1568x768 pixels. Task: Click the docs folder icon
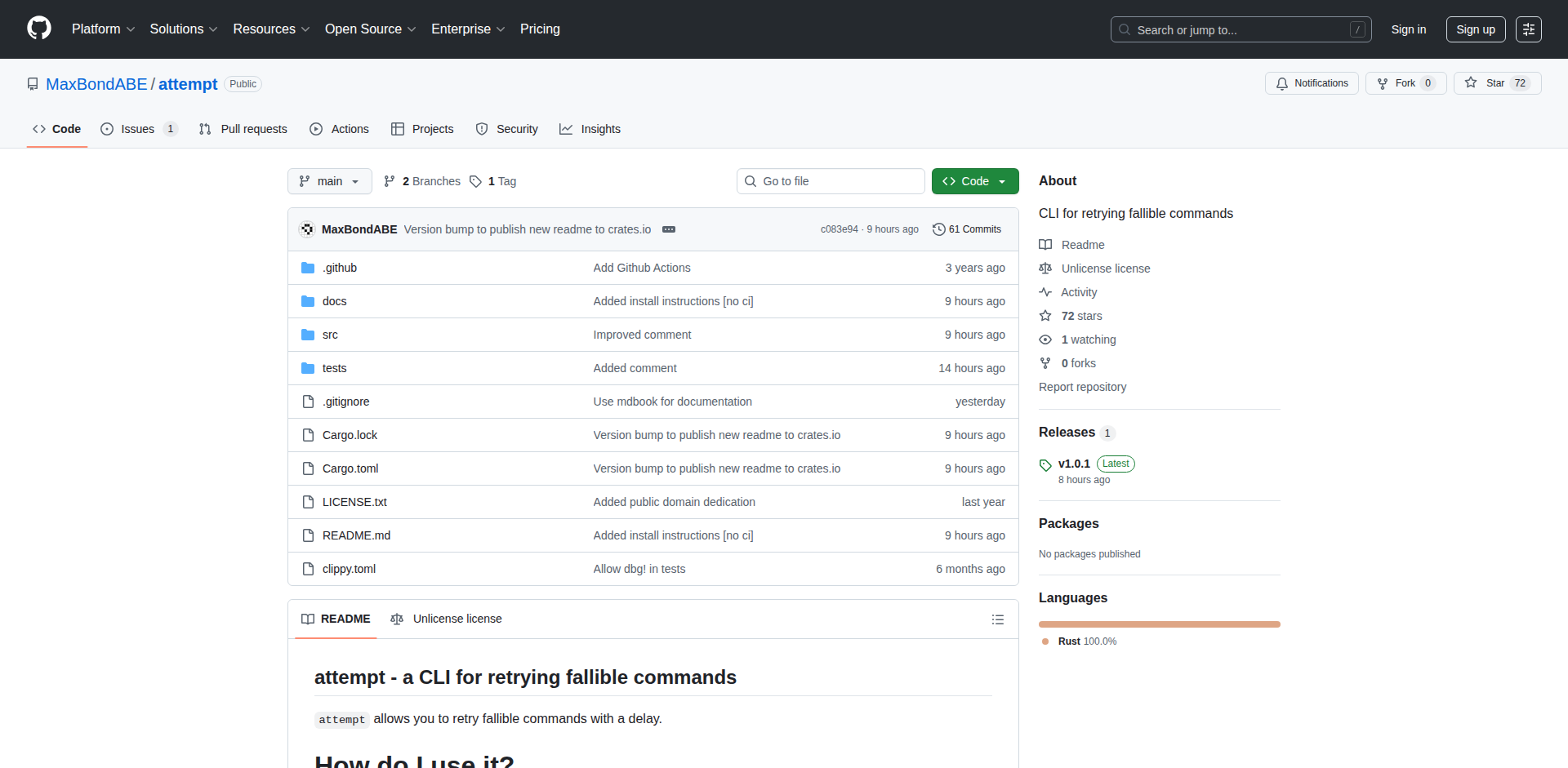pos(308,301)
